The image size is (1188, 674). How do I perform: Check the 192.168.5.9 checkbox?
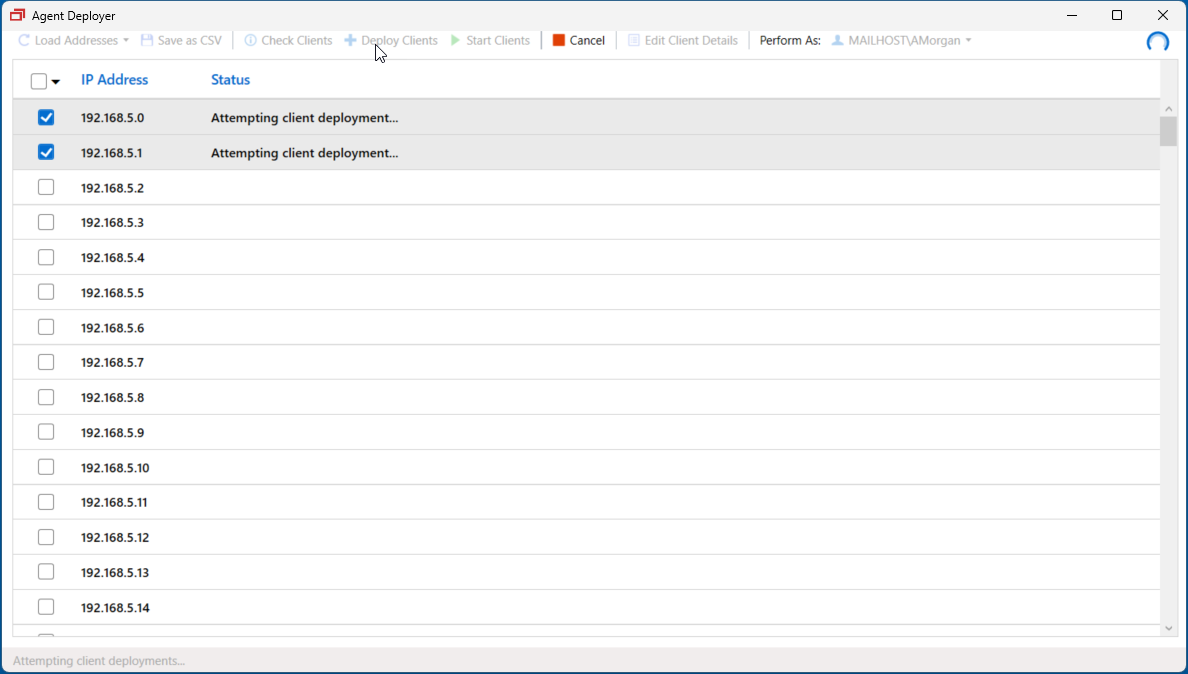coord(45,432)
